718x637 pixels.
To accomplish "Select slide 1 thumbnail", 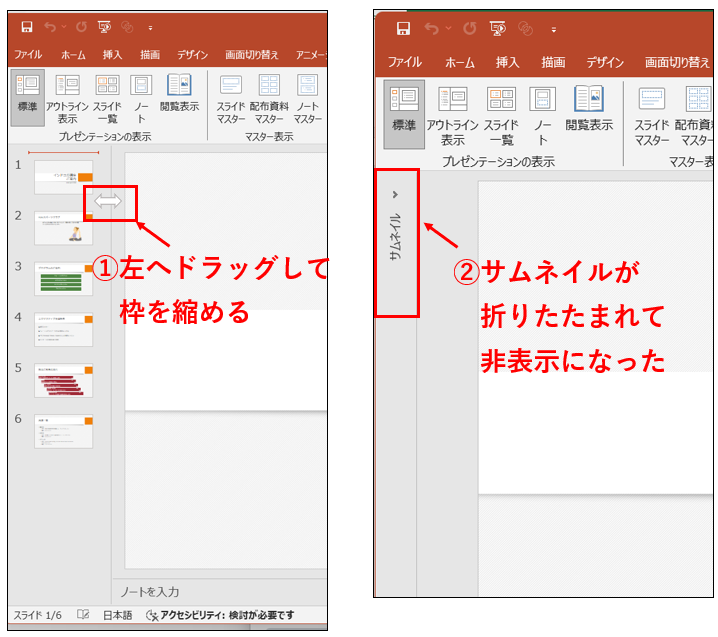I will [64, 177].
